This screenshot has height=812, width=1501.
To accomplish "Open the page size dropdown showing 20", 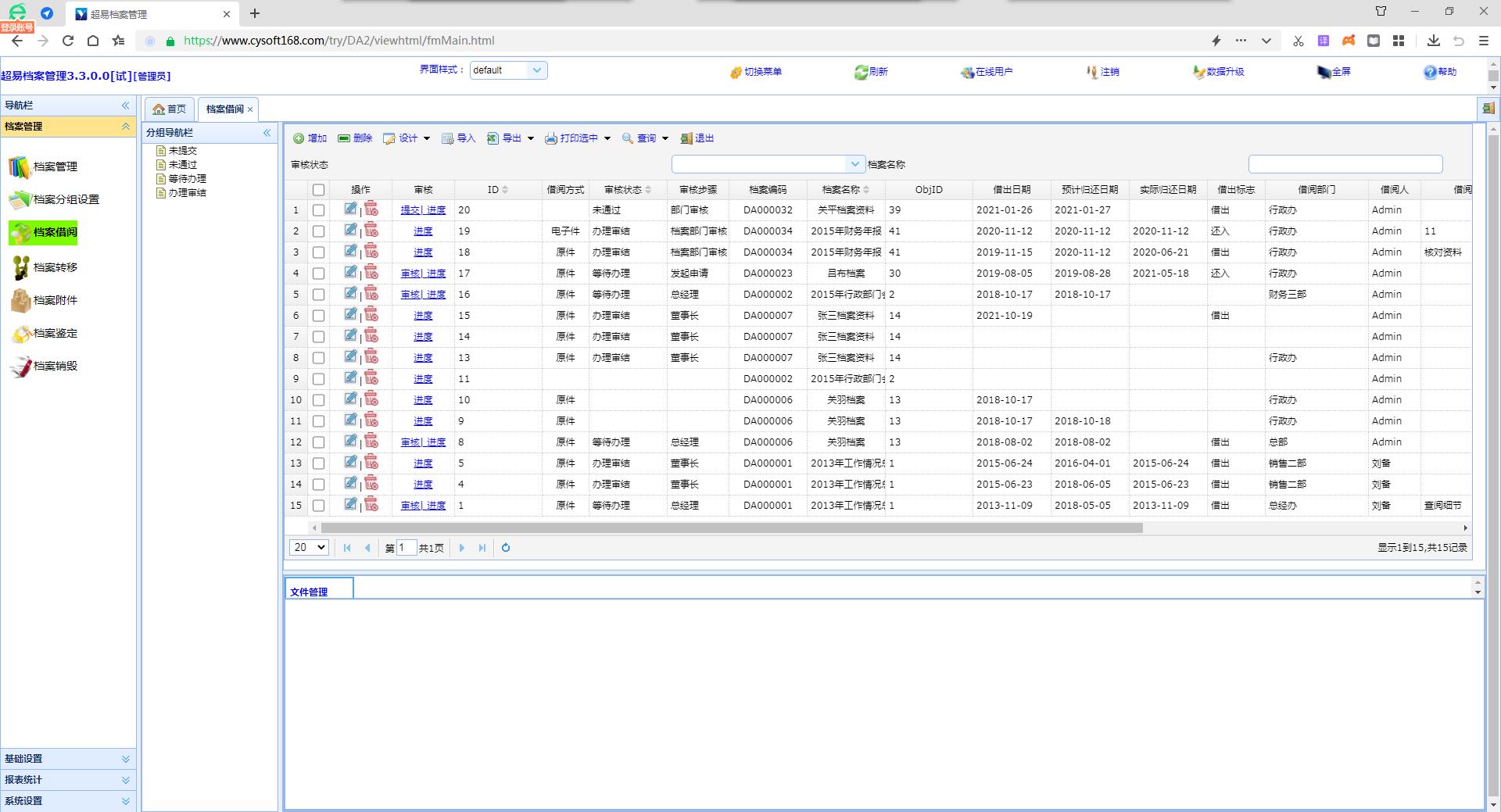I will (309, 548).
